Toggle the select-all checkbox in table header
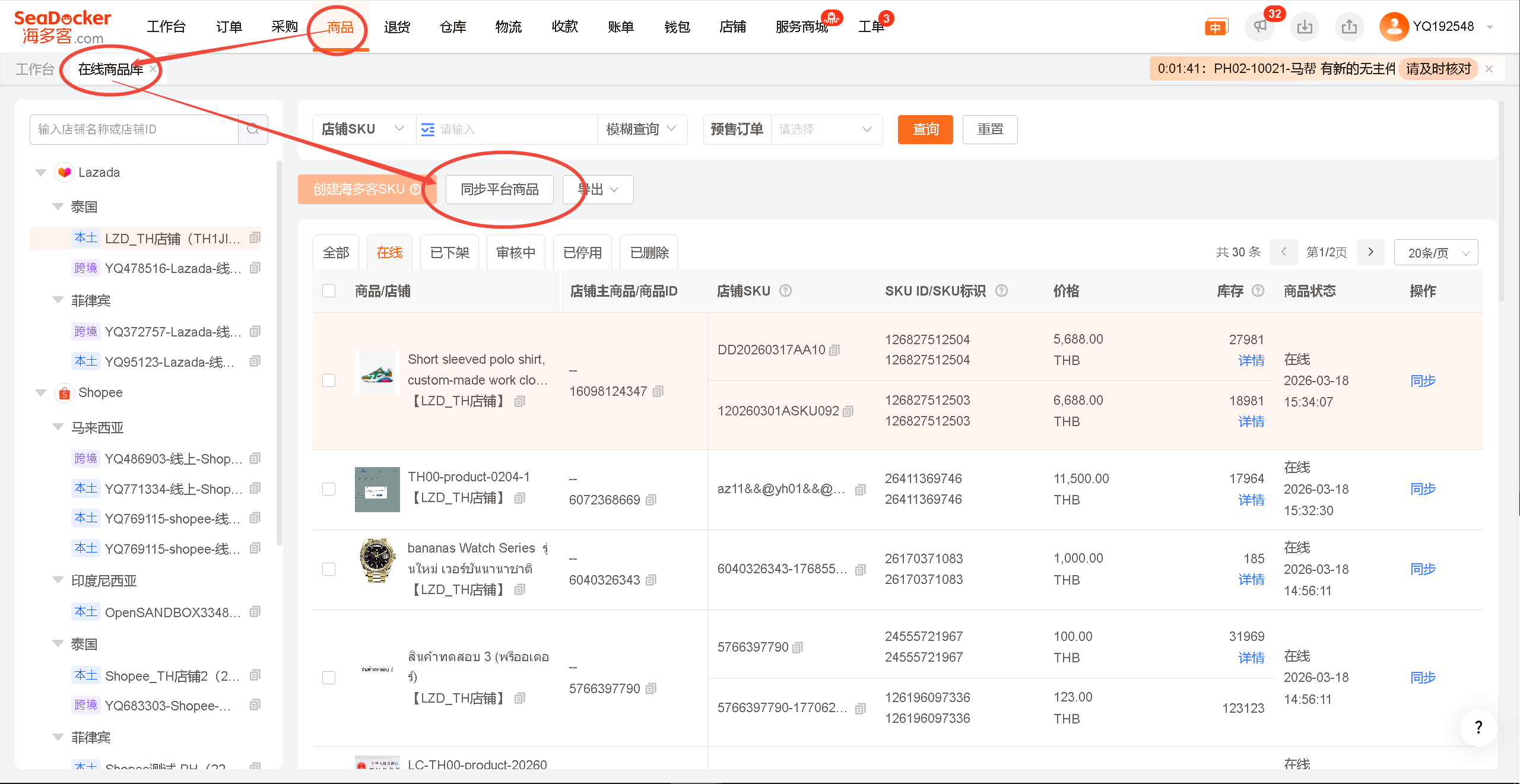Screen dimensions: 1520x784 click(x=329, y=291)
